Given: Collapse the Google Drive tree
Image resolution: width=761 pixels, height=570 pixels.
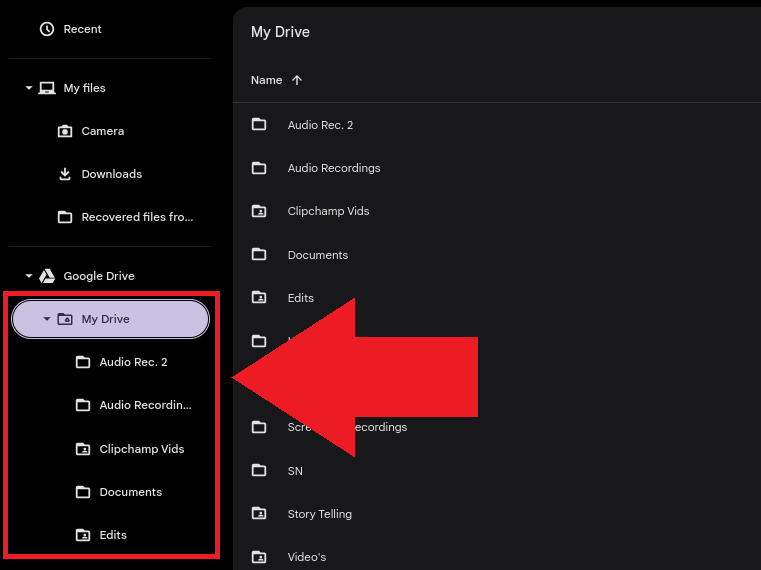Looking at the screenshot, I should [x=29, y=276].
